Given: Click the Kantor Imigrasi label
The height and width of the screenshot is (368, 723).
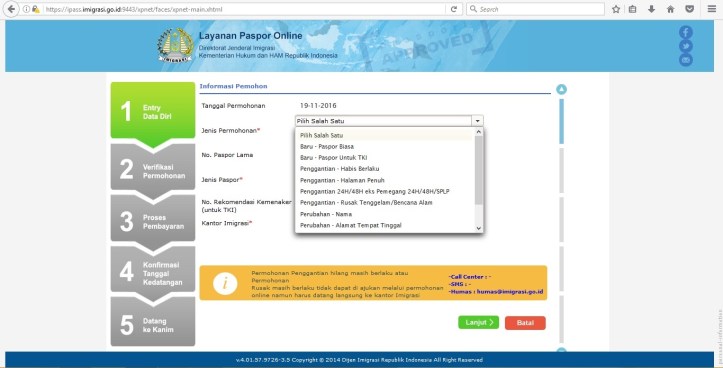Looking at the screenshot, I should click(x=227, y=223).
